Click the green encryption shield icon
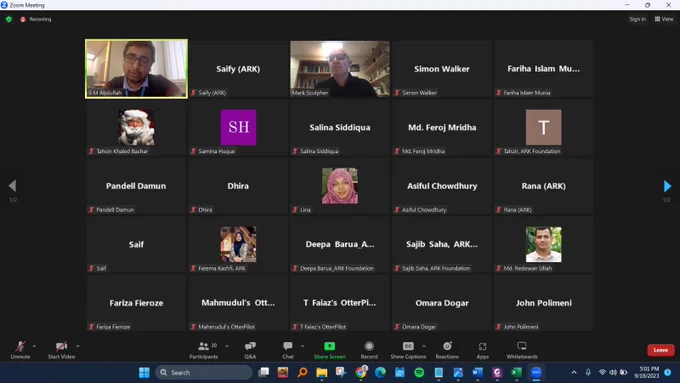 [x=9, y=19]
